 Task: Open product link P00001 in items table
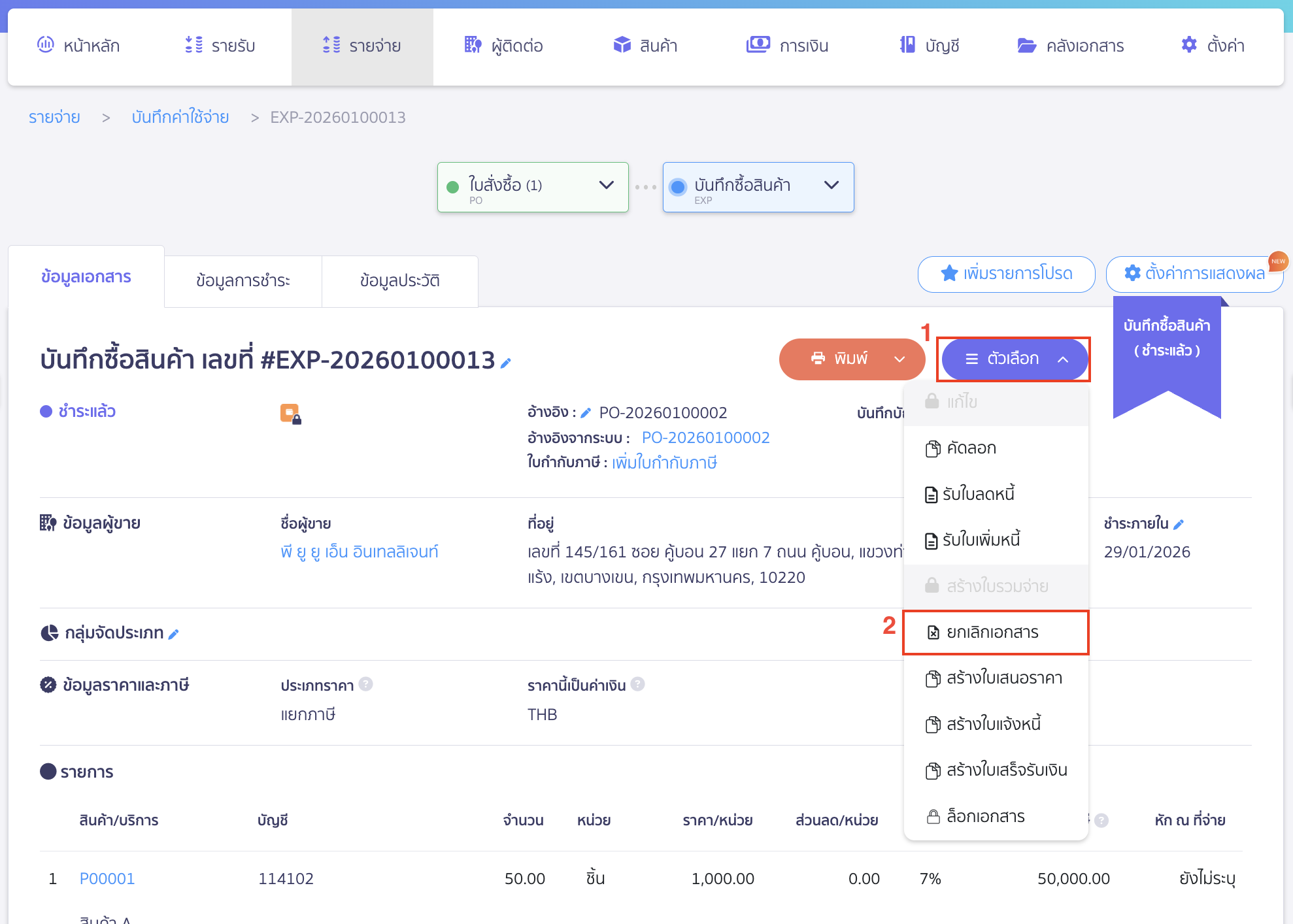(x=107, y=878)
